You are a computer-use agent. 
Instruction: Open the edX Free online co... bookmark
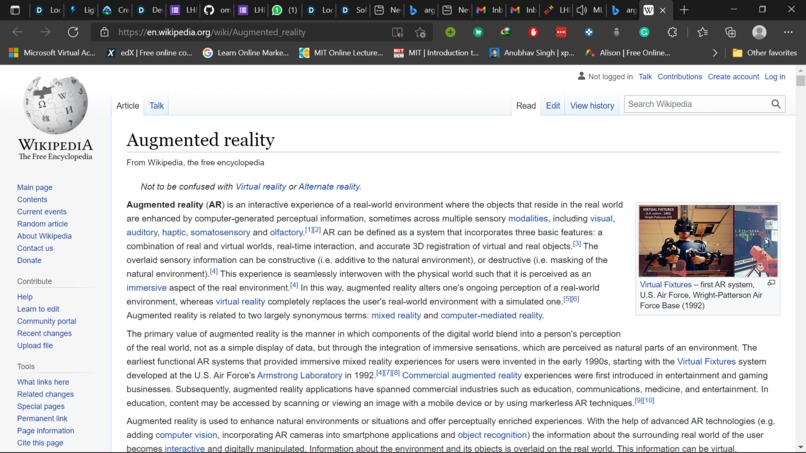click(149, 52)
